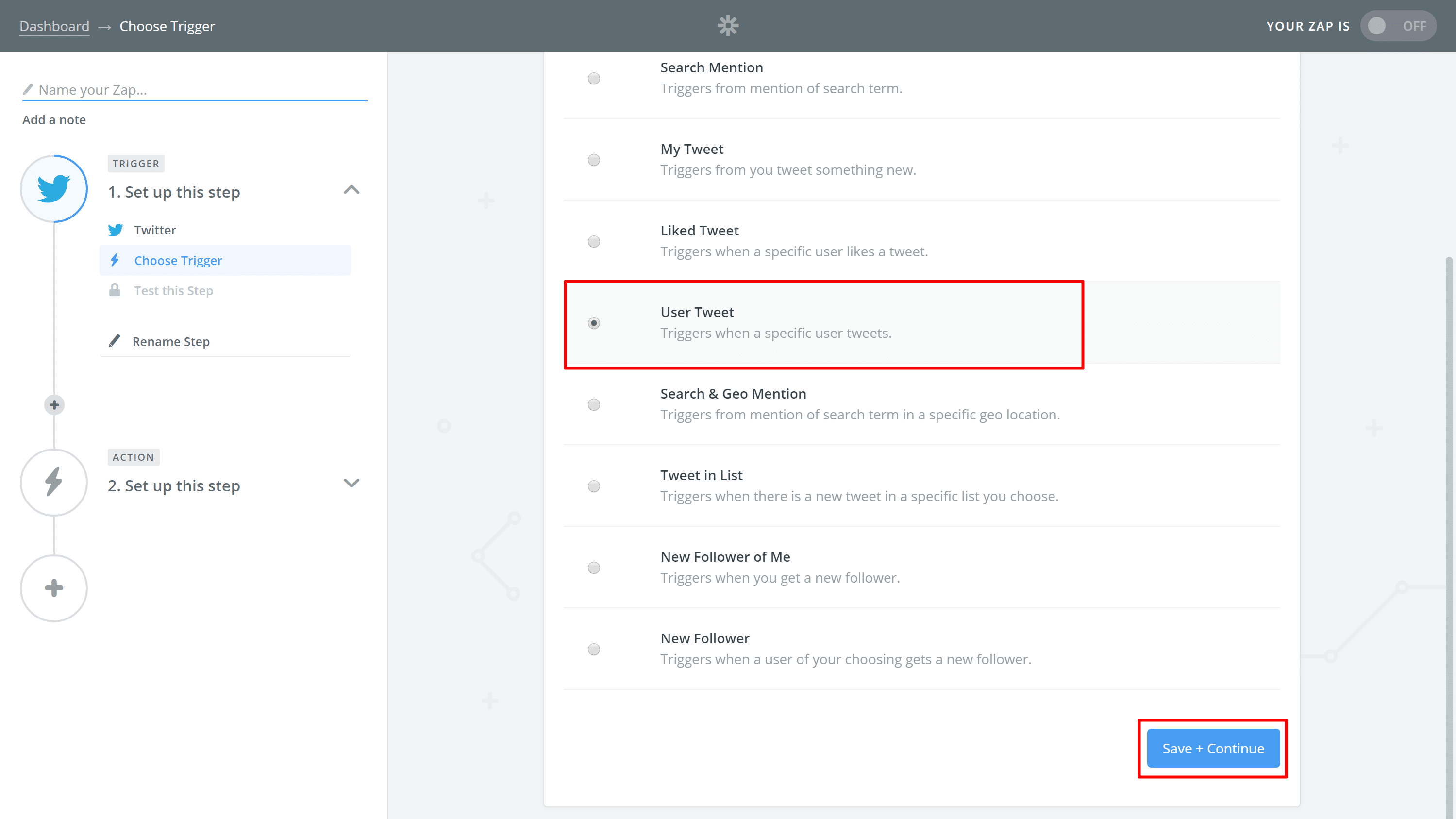Click the Zapier logo in header
The height and width of the screenshot is (819, 1456).
click(727, 26)
